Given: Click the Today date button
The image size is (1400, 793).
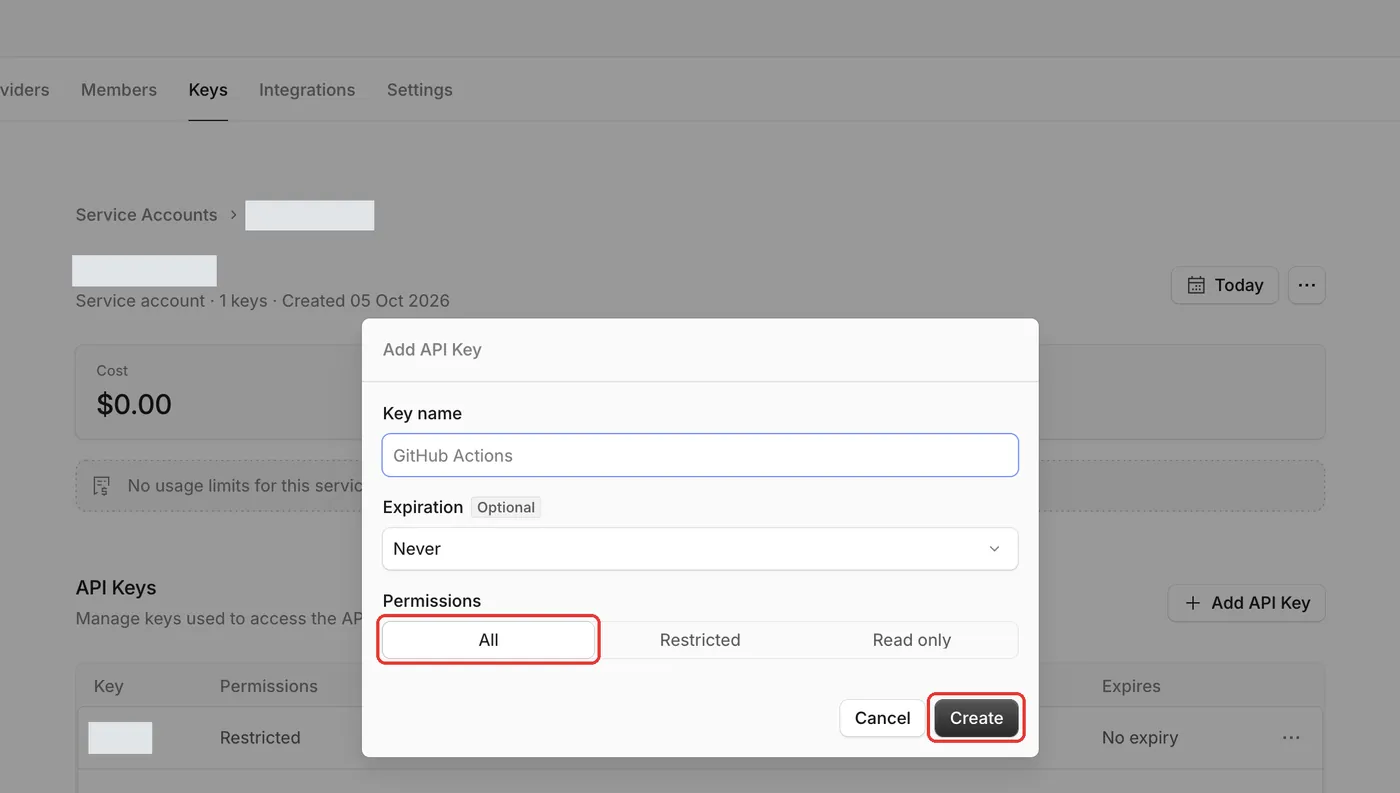Looking at the screenshot, I should coord(1224,285).
